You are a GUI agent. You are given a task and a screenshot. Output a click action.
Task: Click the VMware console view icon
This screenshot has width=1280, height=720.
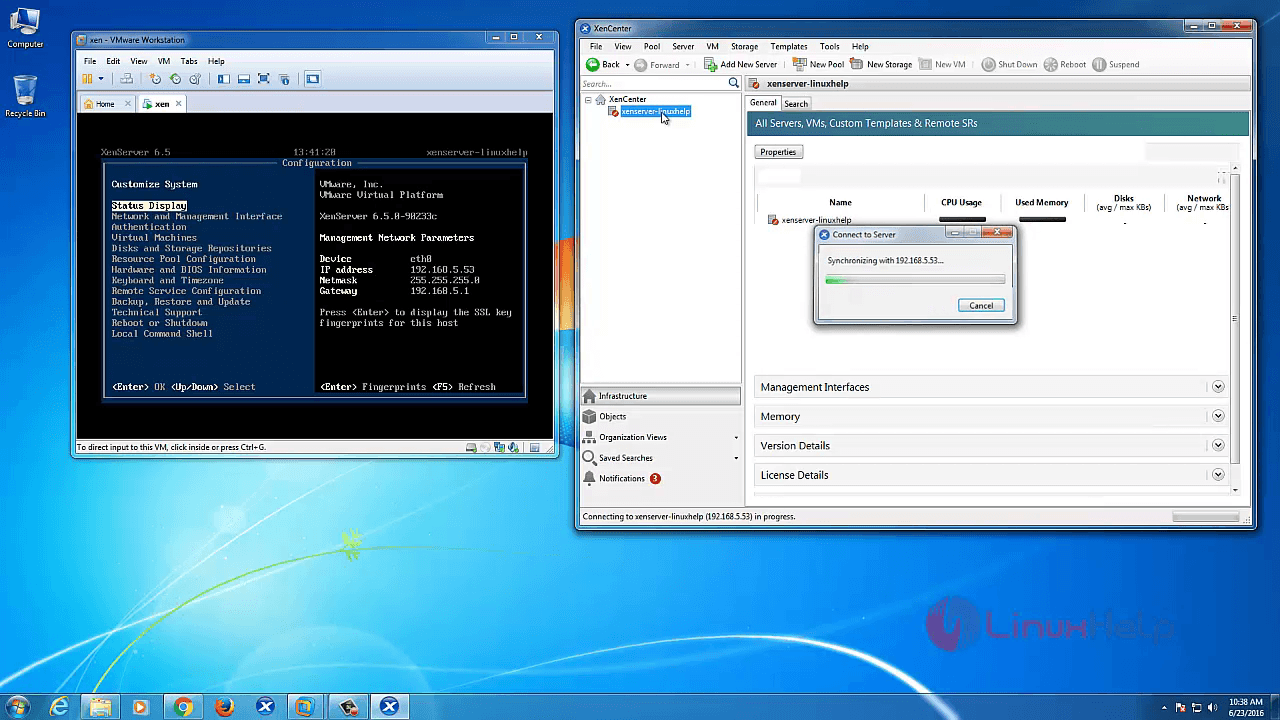coord(312,79)
